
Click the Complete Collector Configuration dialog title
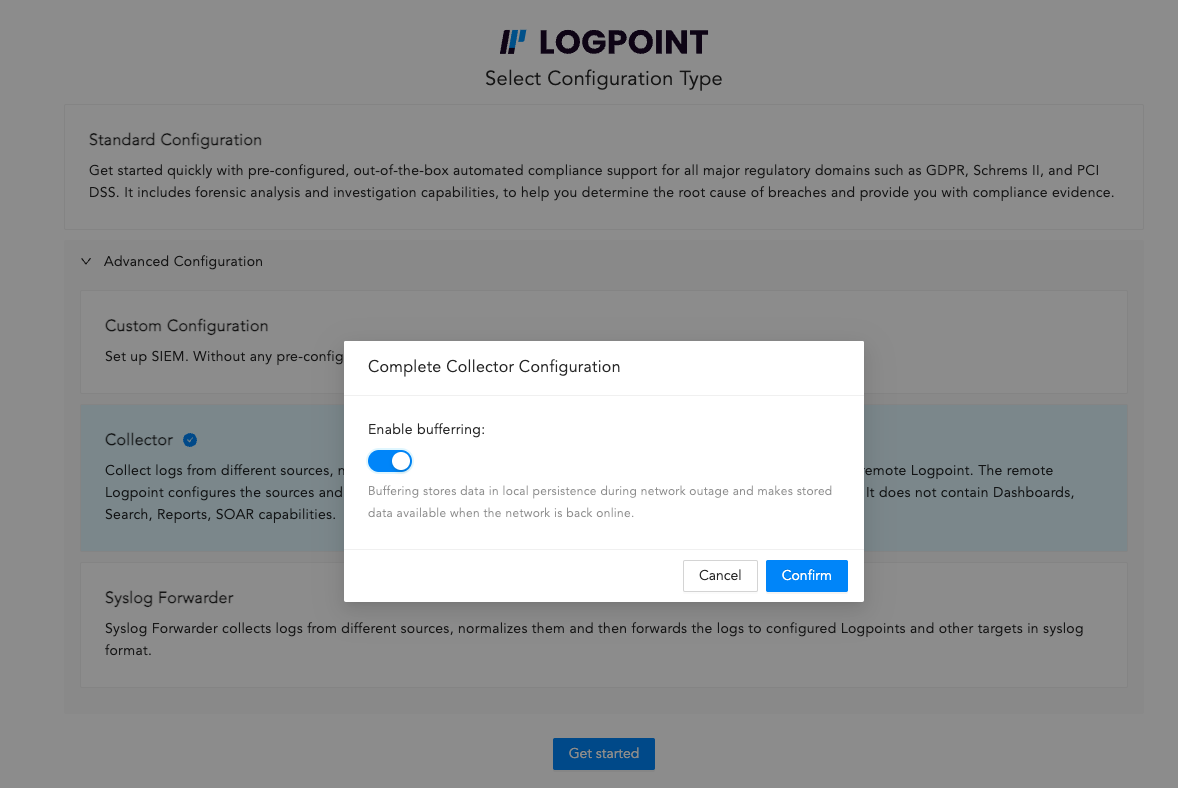click(494, 367)
